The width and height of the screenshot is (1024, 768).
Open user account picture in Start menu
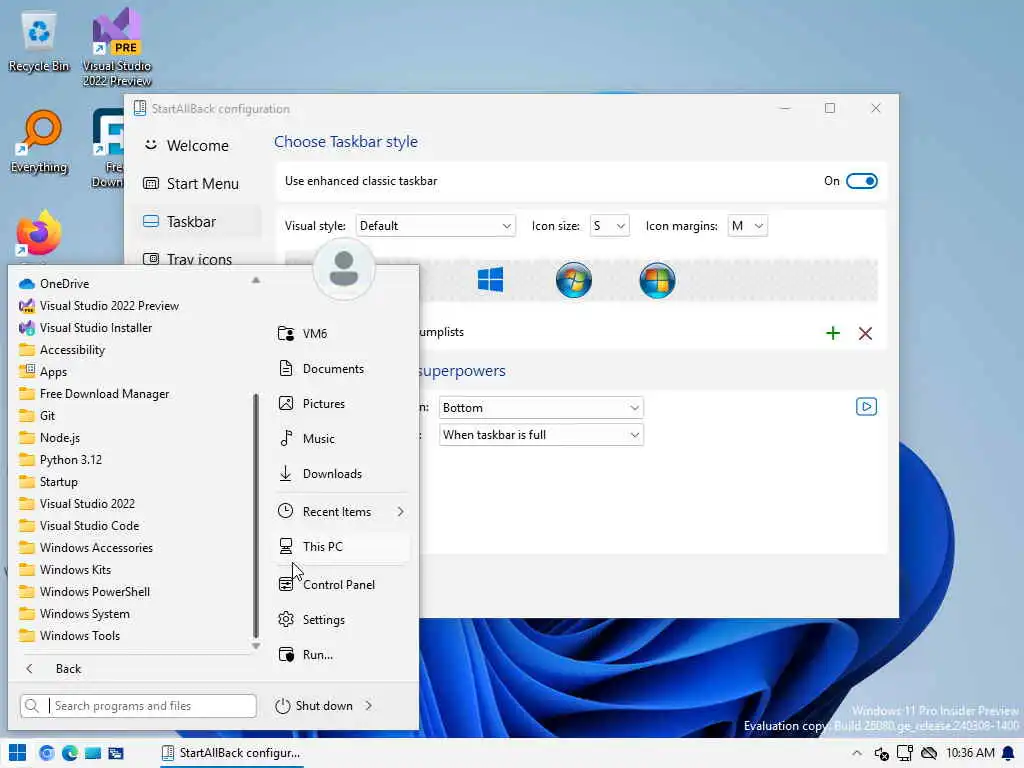coord(344,268)
